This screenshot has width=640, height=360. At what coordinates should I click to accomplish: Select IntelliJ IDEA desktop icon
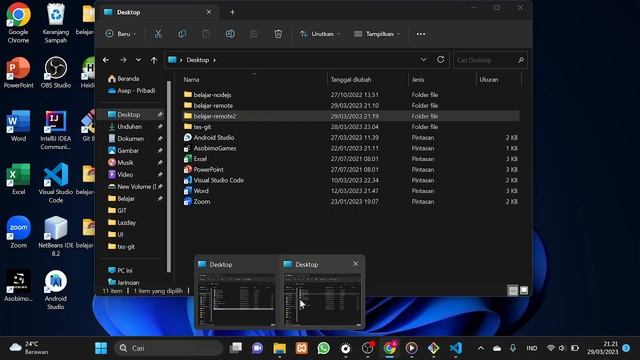tap(56, 130)
